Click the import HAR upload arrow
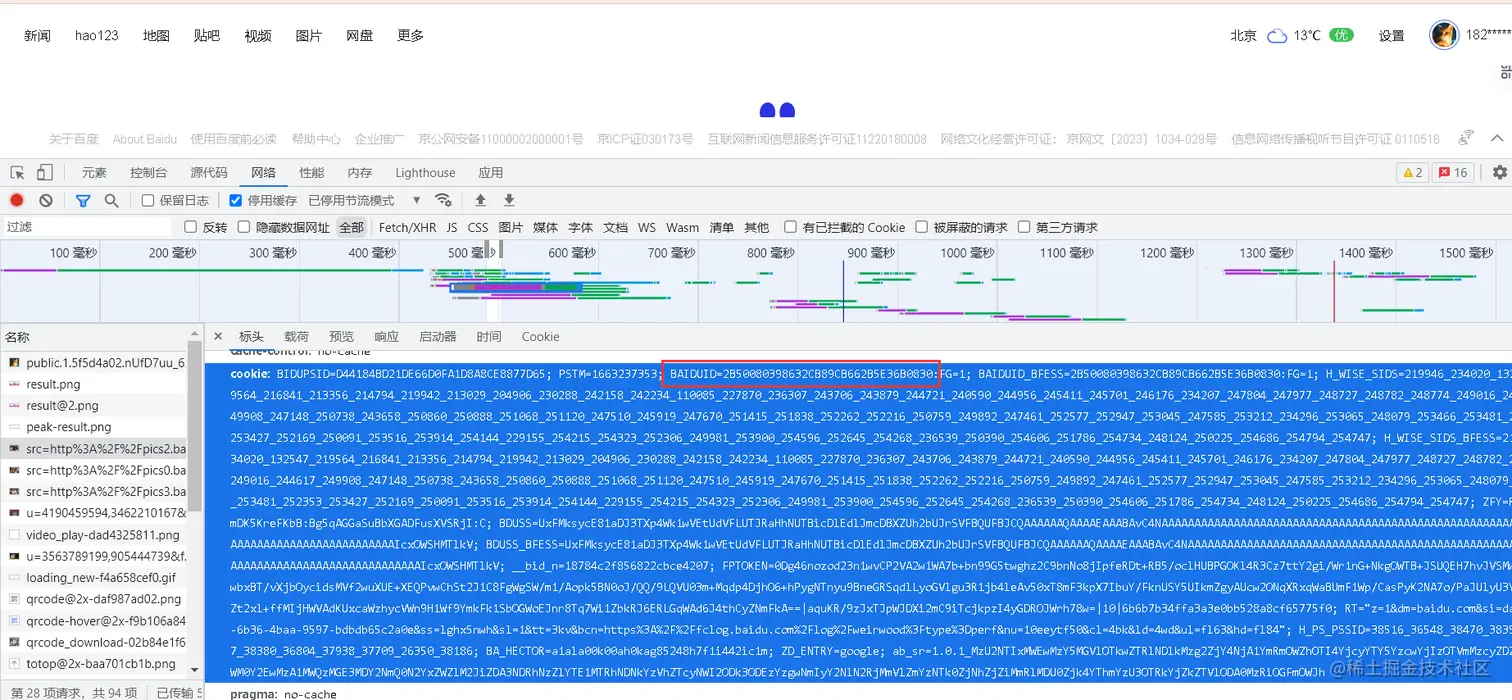The width and height of the screenshot is (1512, 700). [x=481, y=200]
